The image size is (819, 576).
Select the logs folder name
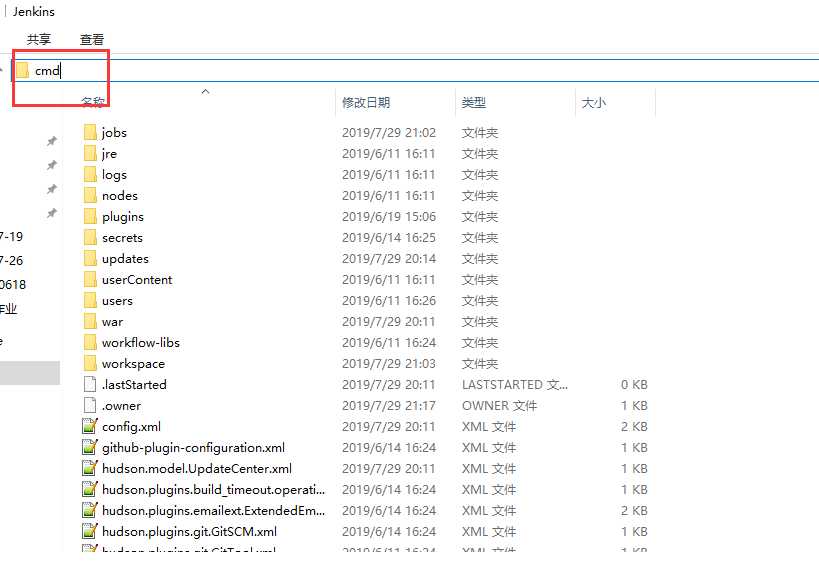pyautogui.click(x=114, y=175)
